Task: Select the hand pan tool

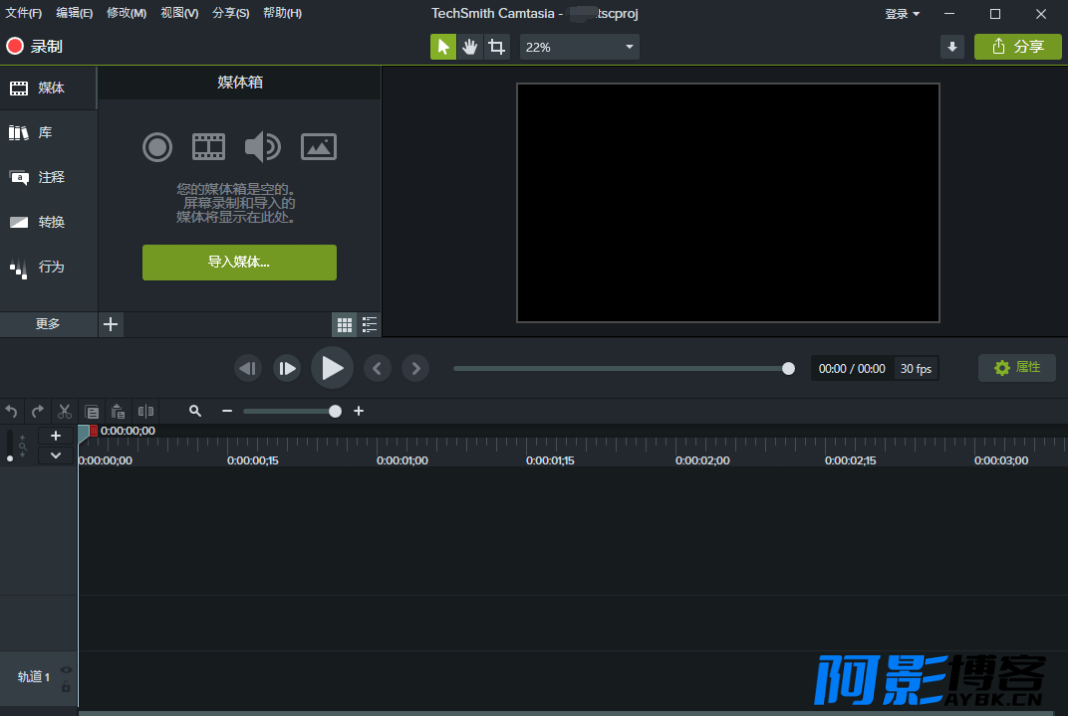Action: point(470,47)
